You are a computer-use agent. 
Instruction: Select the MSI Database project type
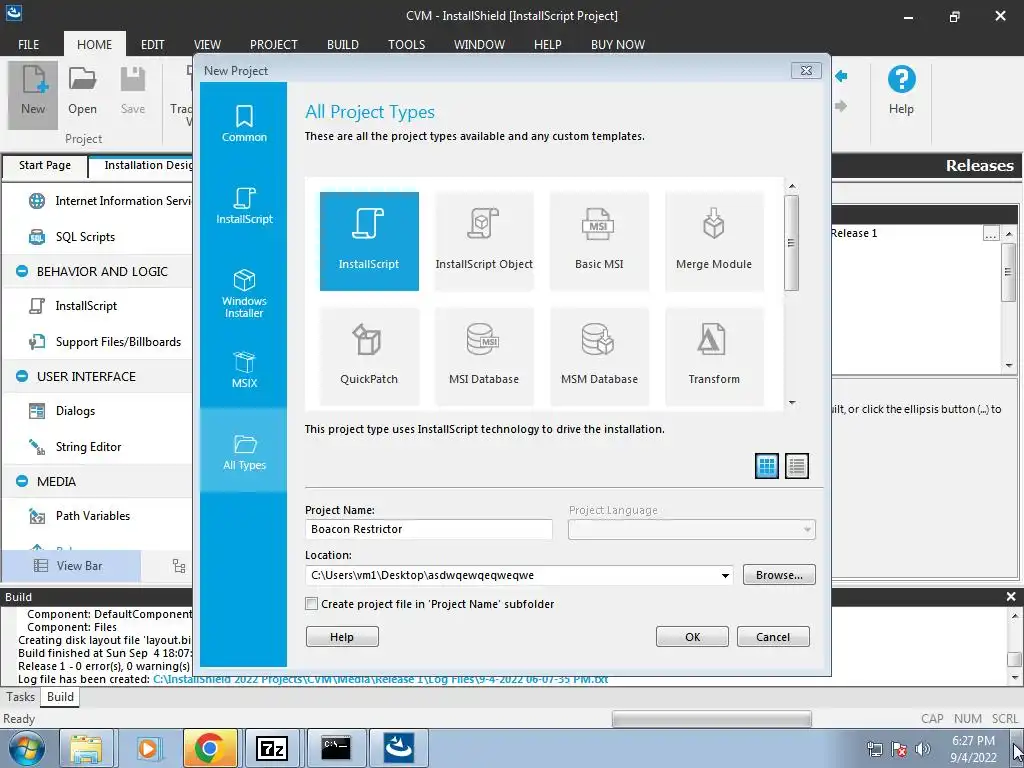click(x=484, y=357)
